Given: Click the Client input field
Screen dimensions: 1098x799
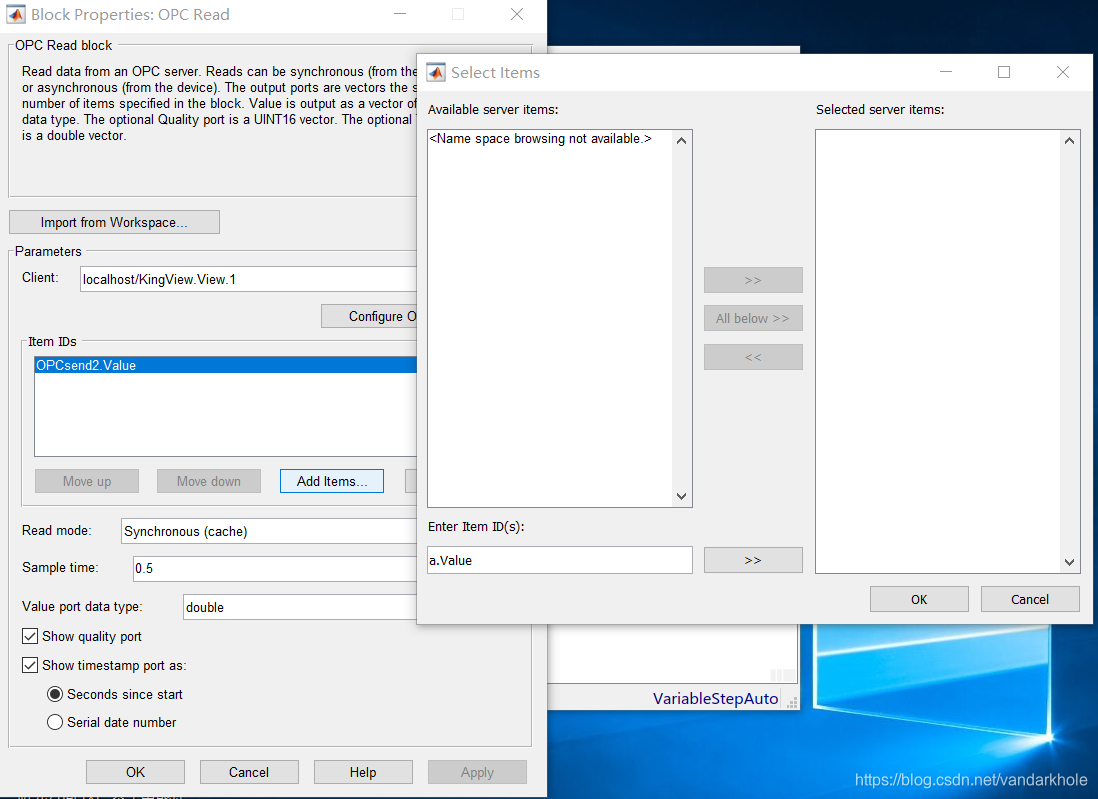Looking at the screenshot, I should [x=249, y=279].
